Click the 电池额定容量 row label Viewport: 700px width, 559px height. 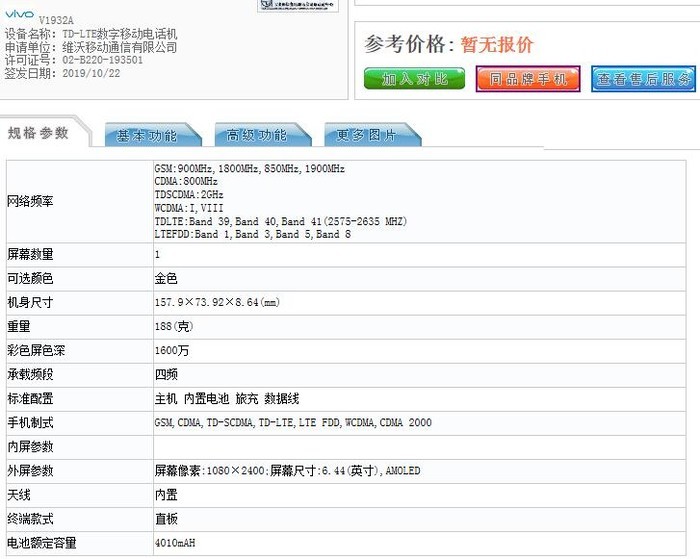[x=42, y=543]
